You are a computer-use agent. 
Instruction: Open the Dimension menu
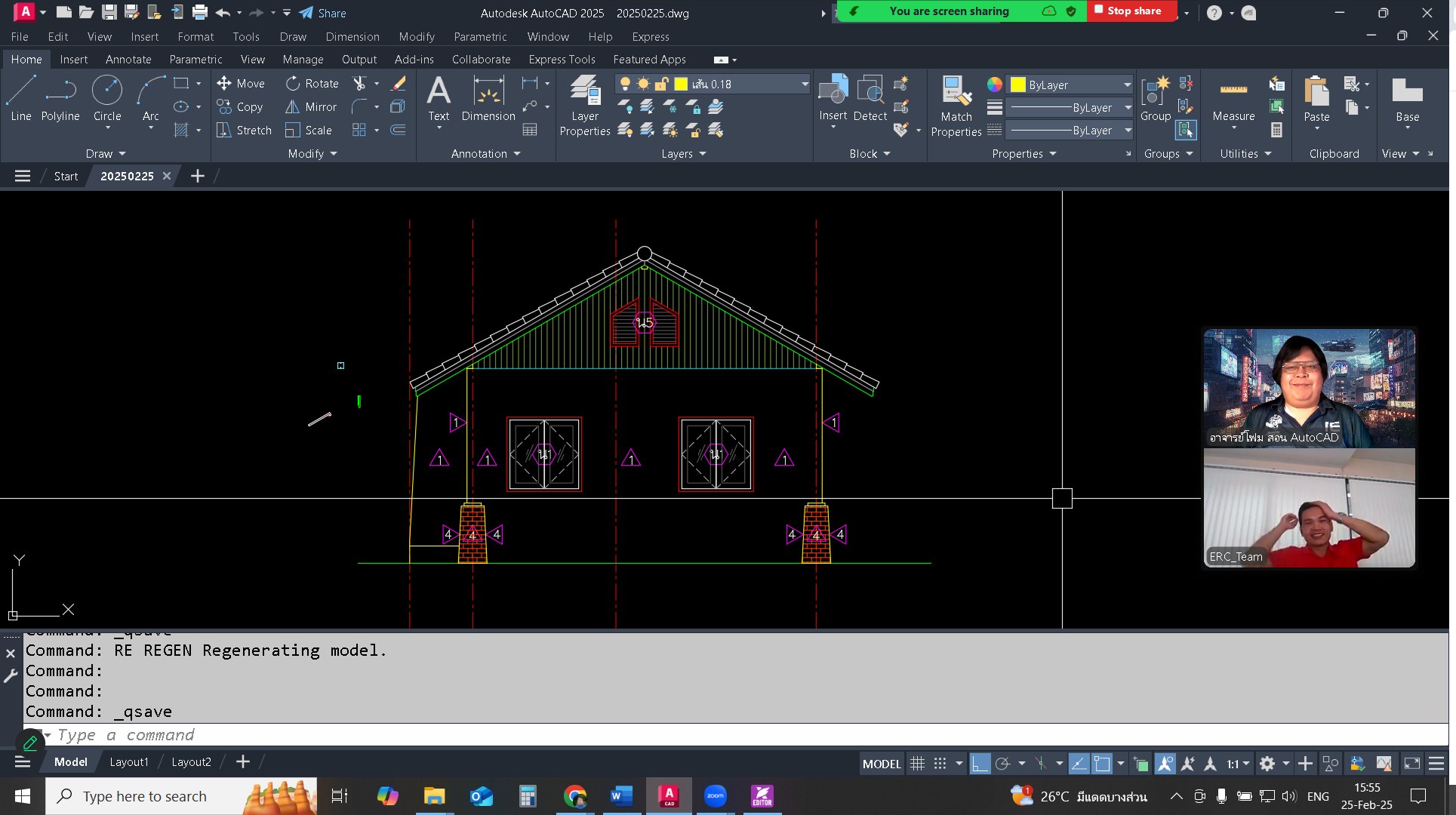[x=352, y=36]
